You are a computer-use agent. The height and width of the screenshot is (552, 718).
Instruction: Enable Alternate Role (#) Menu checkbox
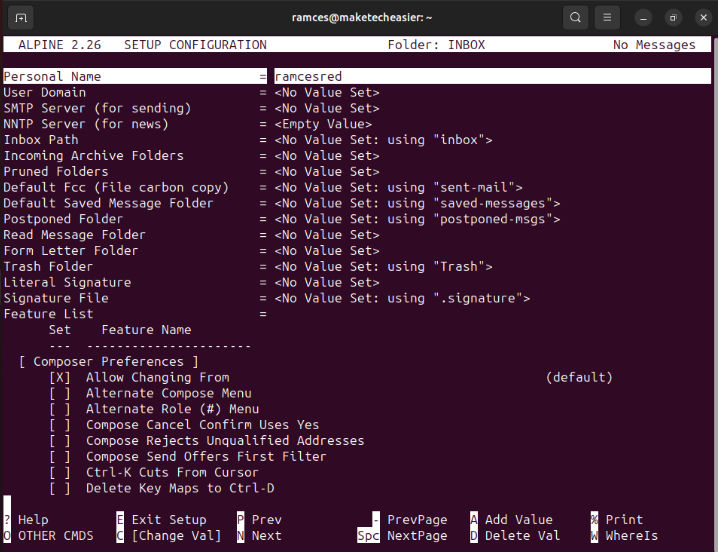[x=60, y=409]
